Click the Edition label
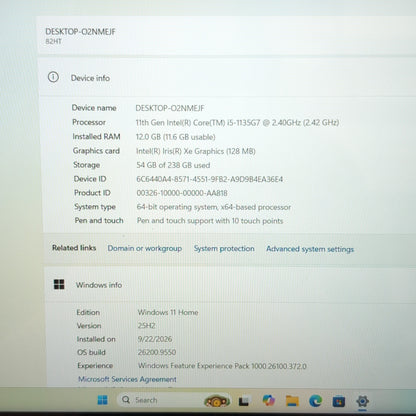This screenshot has width=416, height=416. tap(88, 312)
